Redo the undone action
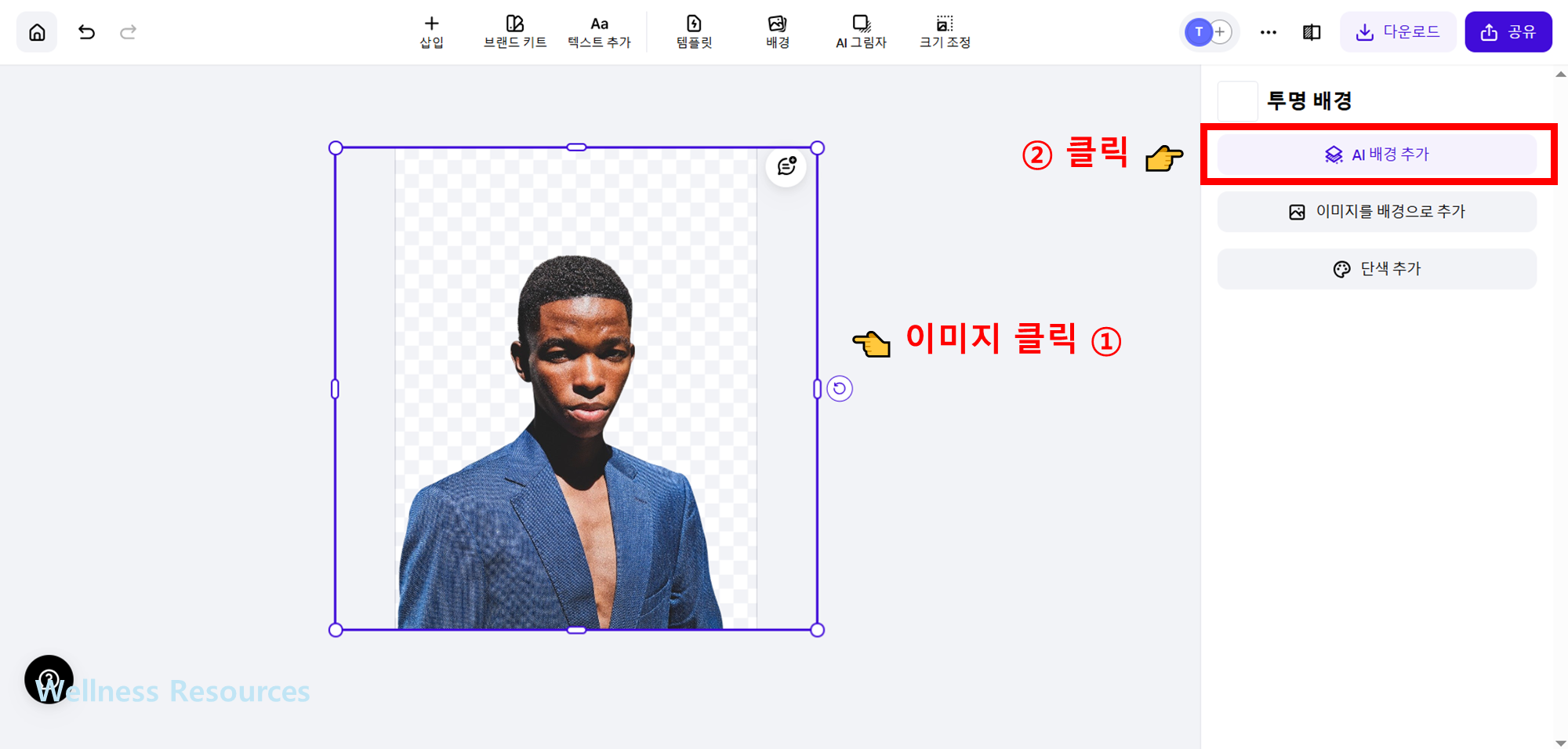The width and height of the screenshot is (1568, 749). pos(129,32)
